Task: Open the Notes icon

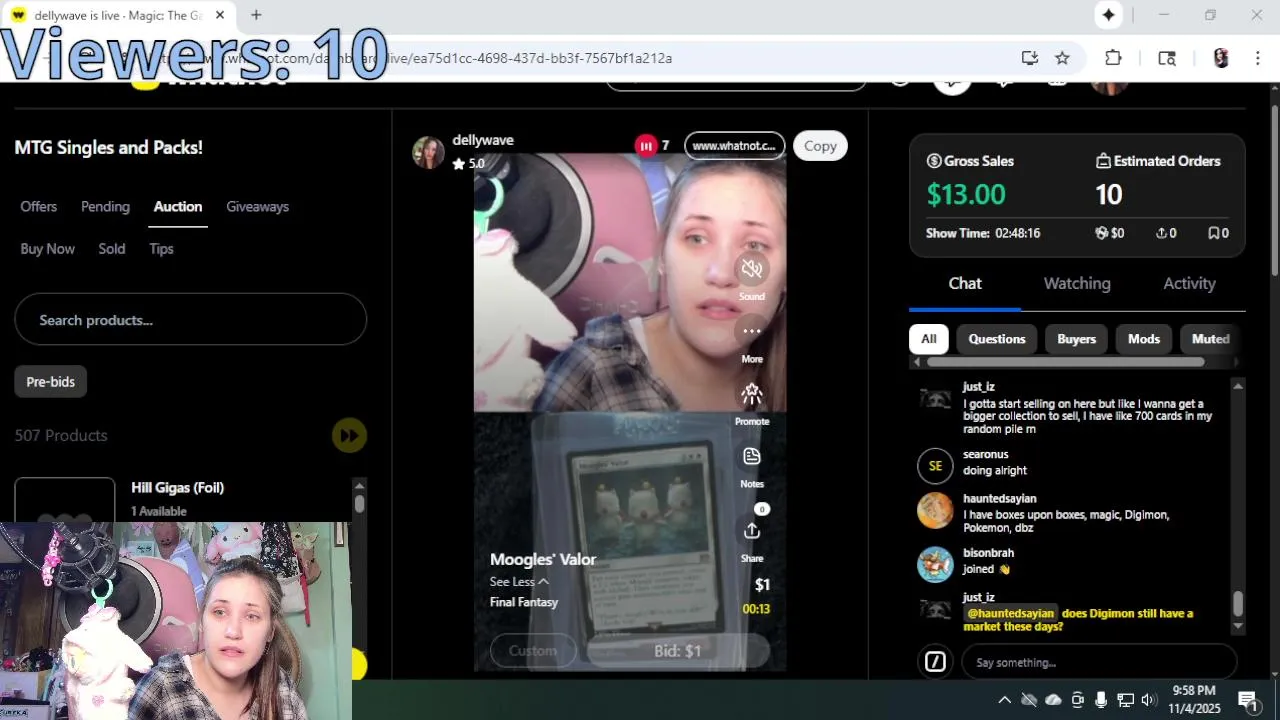Action: [x=752, y=457]
